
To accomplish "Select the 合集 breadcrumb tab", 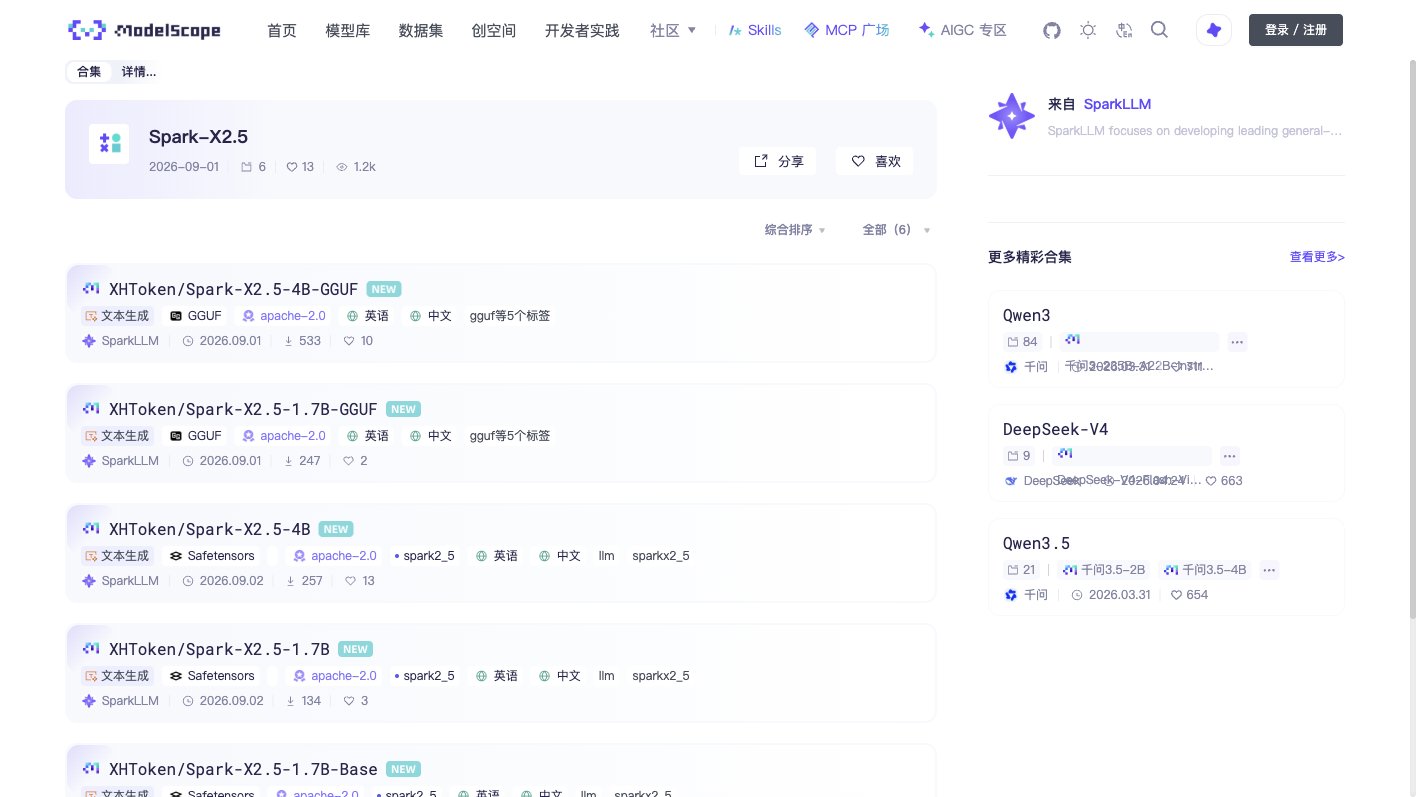I will pyautogui.click(x=89, y=72).
